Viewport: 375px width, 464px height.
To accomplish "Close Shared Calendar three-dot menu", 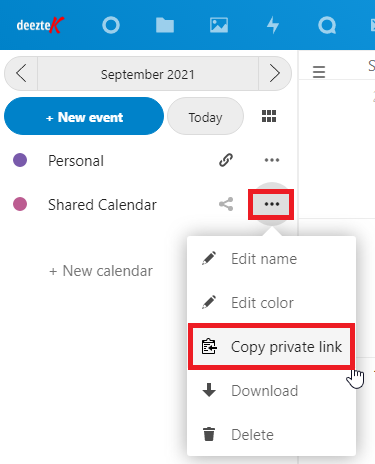I will [x=272, y=204].
